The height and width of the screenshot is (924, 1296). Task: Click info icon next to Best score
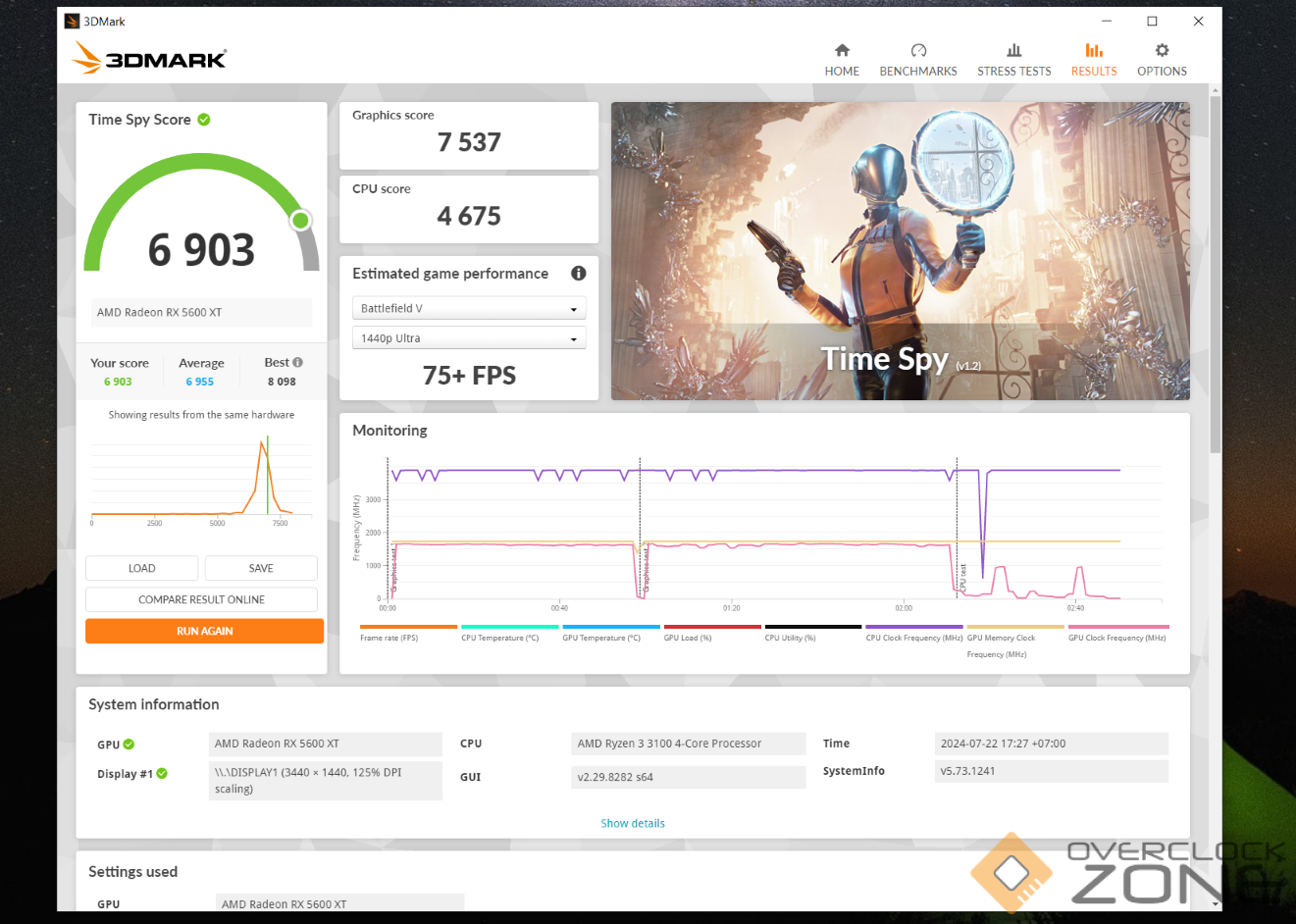pyautogui.click(x=298, y=362)
